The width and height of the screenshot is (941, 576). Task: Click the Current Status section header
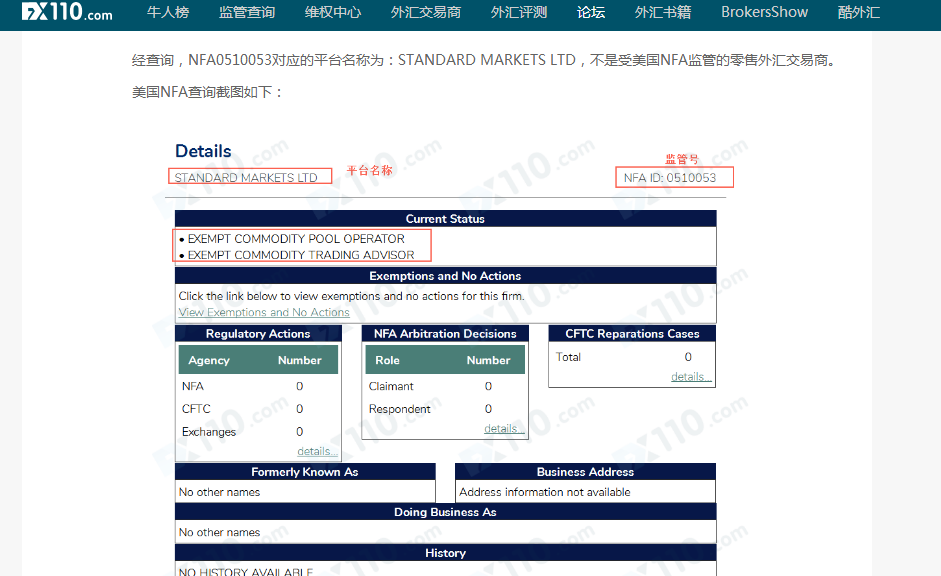[445, 218]
